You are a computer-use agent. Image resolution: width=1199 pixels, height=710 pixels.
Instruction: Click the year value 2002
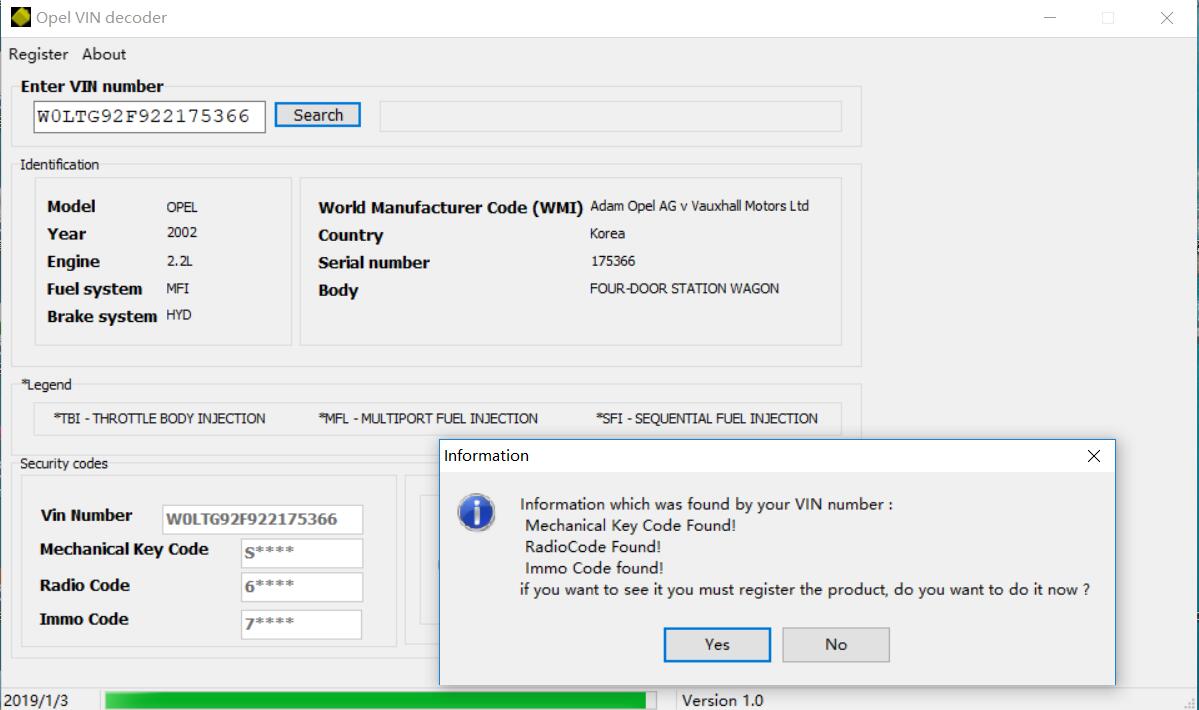tap(182, 232)
